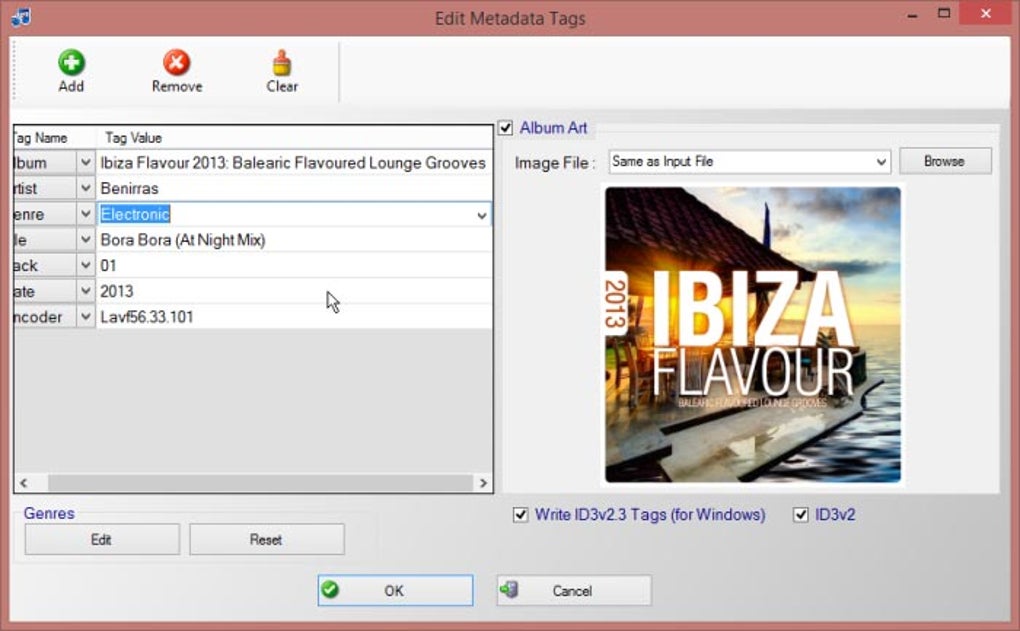Toggle the Album Art checkbox
Image resolution: width=1020 pixels, height=631 pixels.
click(x=505, y=128)
